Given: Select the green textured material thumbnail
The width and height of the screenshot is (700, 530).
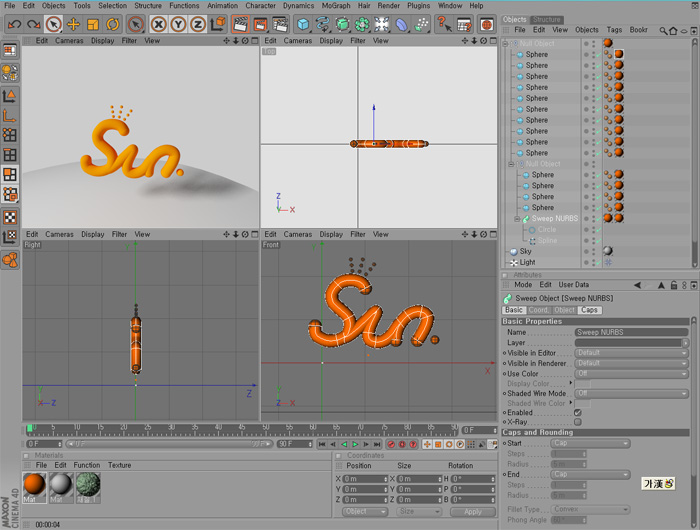Looking at the screenshot, I should click(88, 487).
